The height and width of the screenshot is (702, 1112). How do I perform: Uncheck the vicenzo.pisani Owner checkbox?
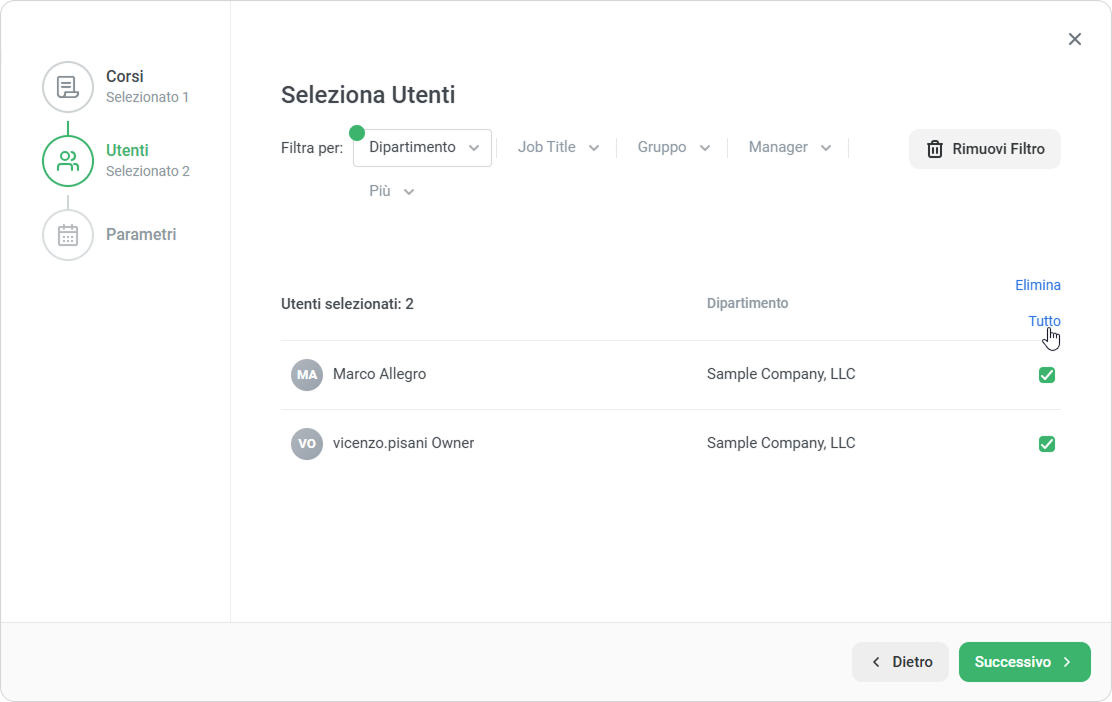[x=1047, y=444]
